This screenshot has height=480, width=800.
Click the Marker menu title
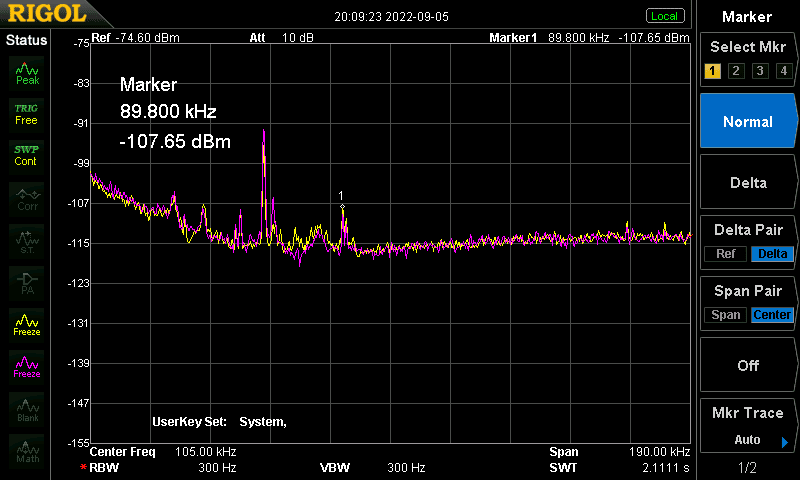(747, 17)
